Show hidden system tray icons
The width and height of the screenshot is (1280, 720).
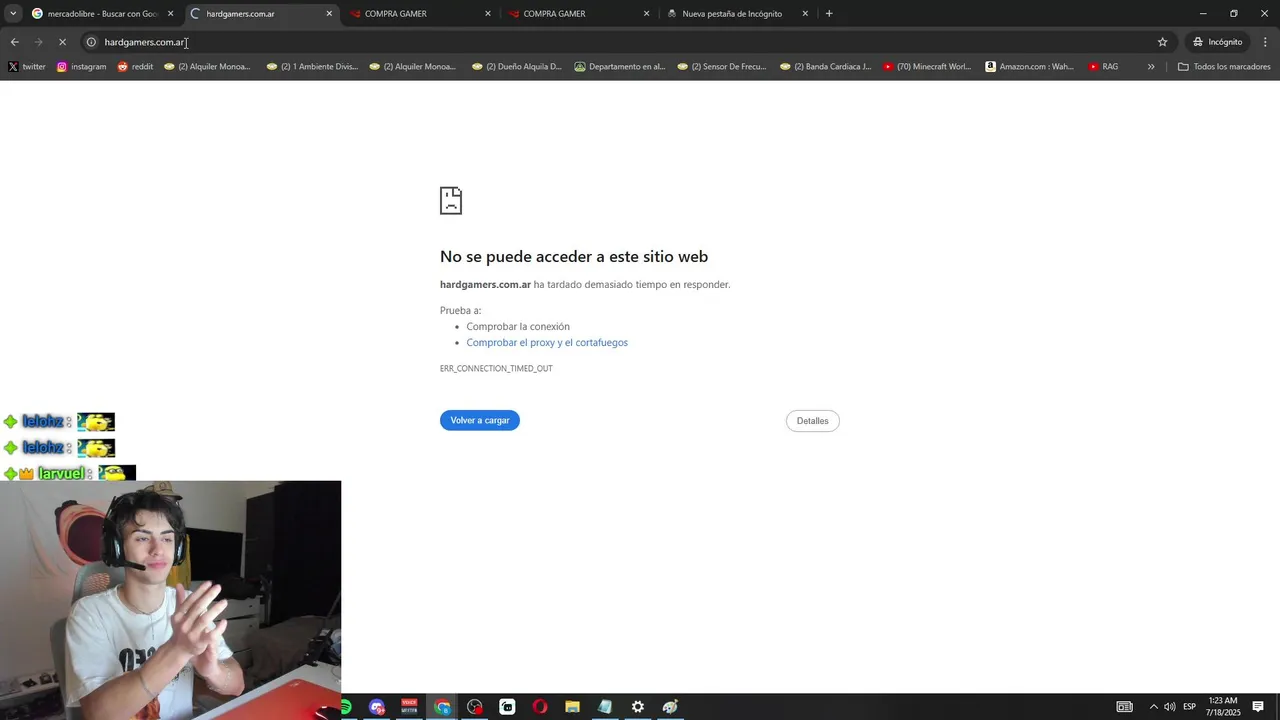click(1153, 707)
